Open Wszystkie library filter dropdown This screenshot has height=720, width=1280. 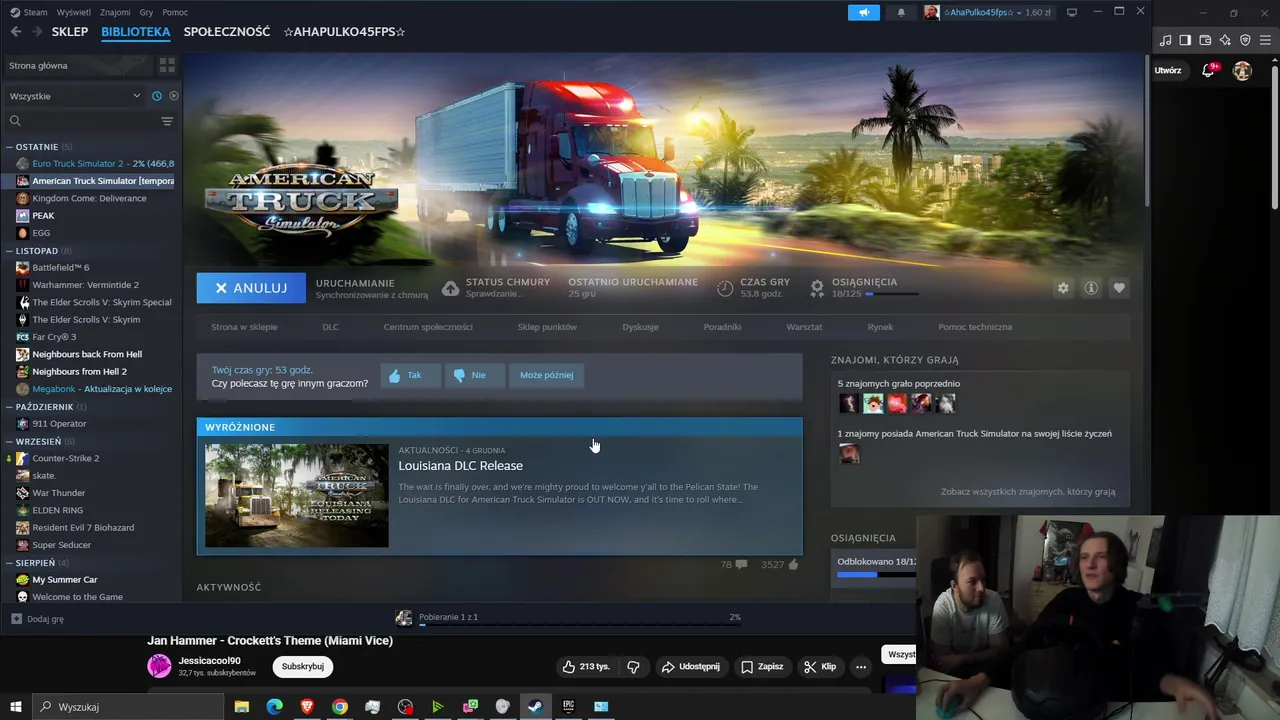point(75,96)
